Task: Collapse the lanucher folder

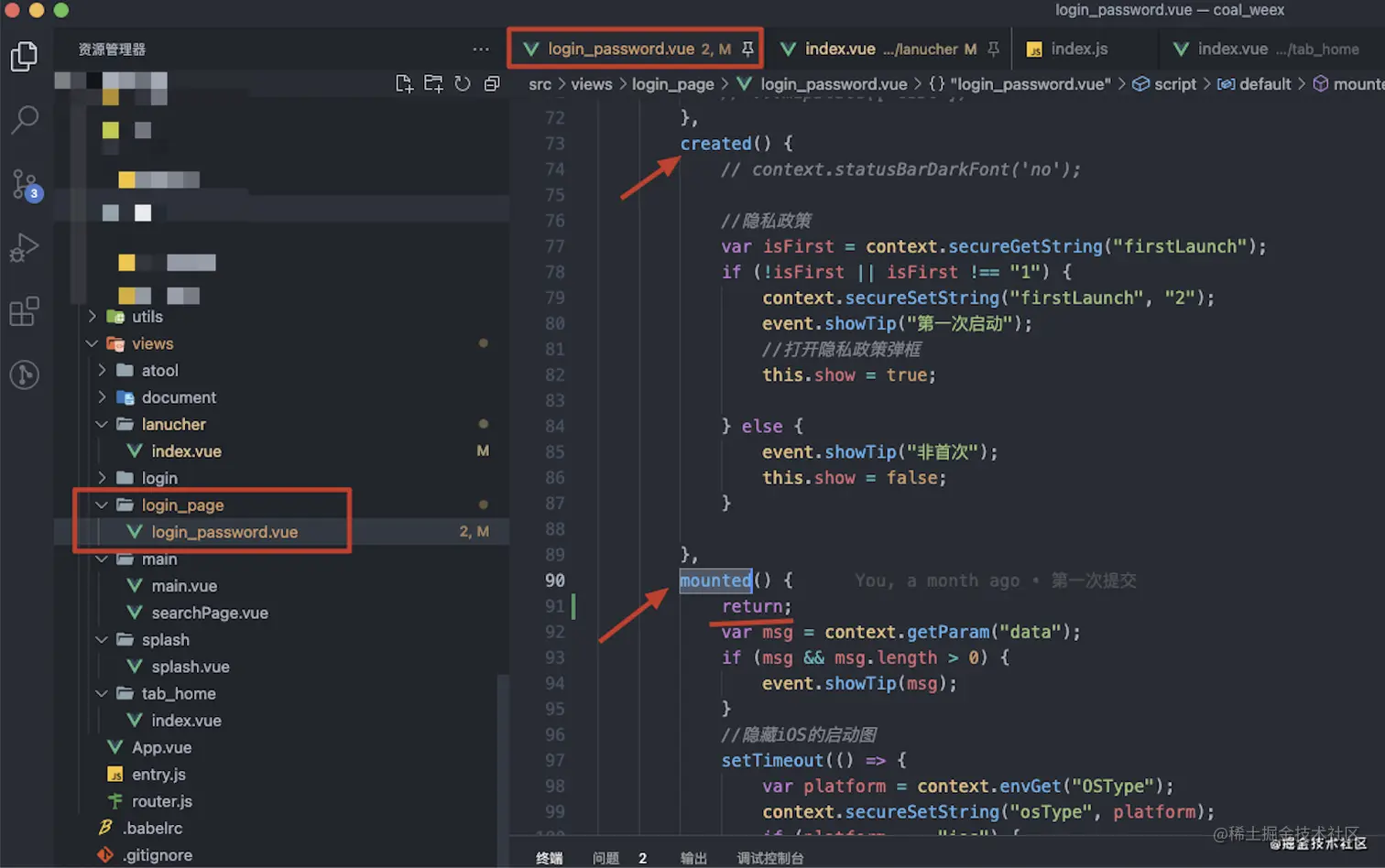Action: [x=102, y=424]
